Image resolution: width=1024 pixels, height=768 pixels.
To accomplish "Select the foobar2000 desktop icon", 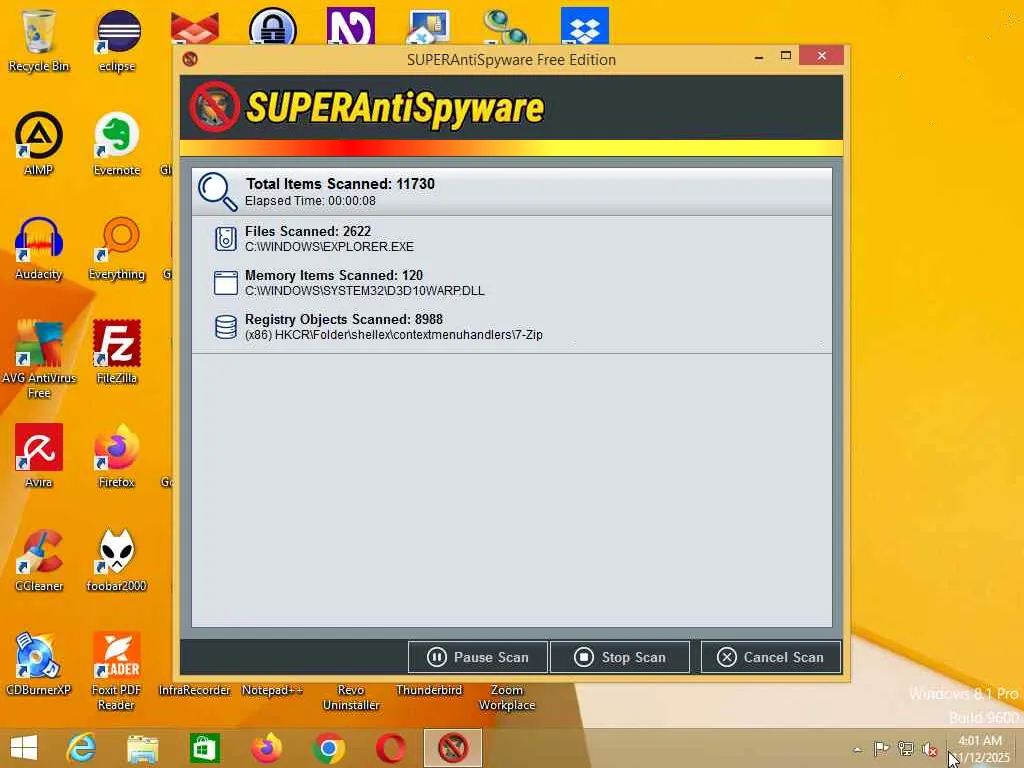I will [x=118, y=560].
